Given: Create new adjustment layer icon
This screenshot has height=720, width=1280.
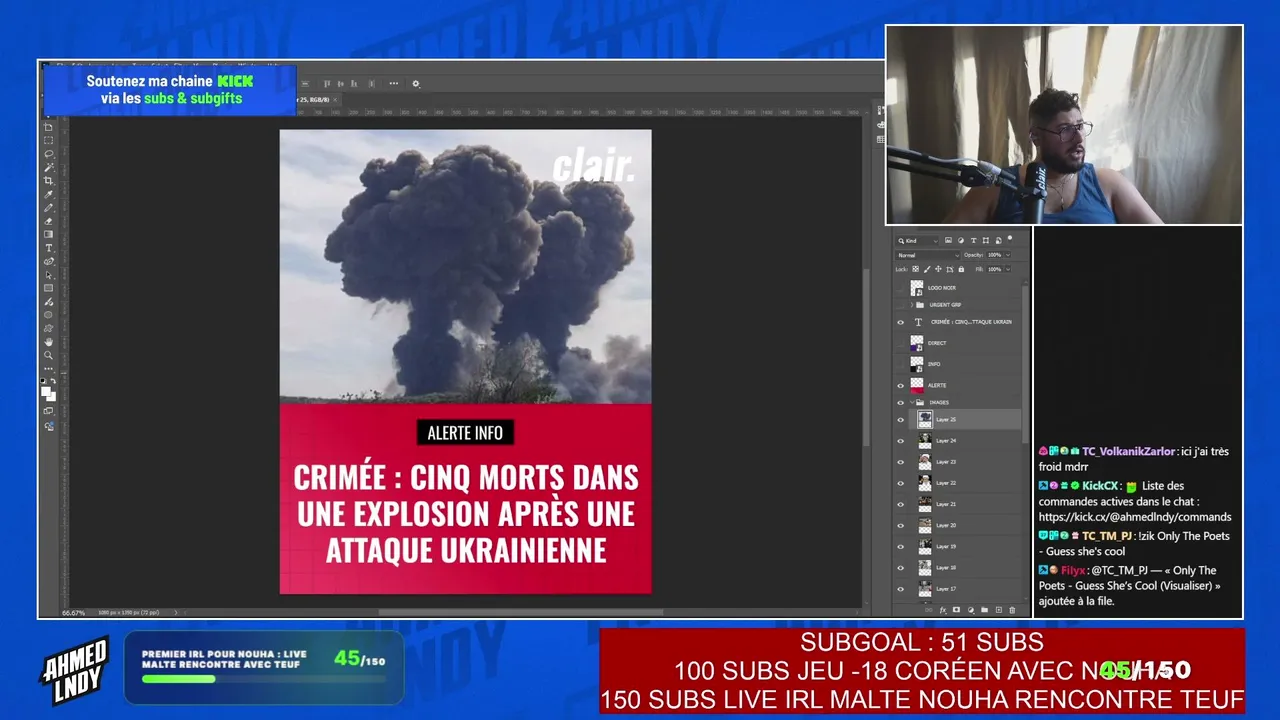Looking at the screenshot, I should pos(970,610).
